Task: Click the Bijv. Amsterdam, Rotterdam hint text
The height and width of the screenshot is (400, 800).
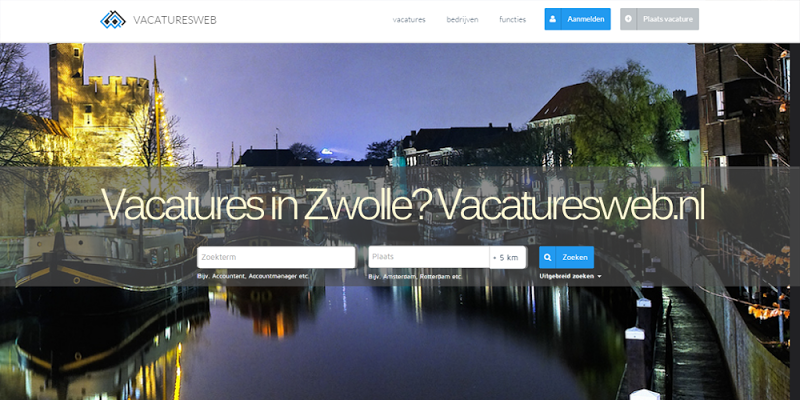Action: pyautogui.click(x=415, y=277)
